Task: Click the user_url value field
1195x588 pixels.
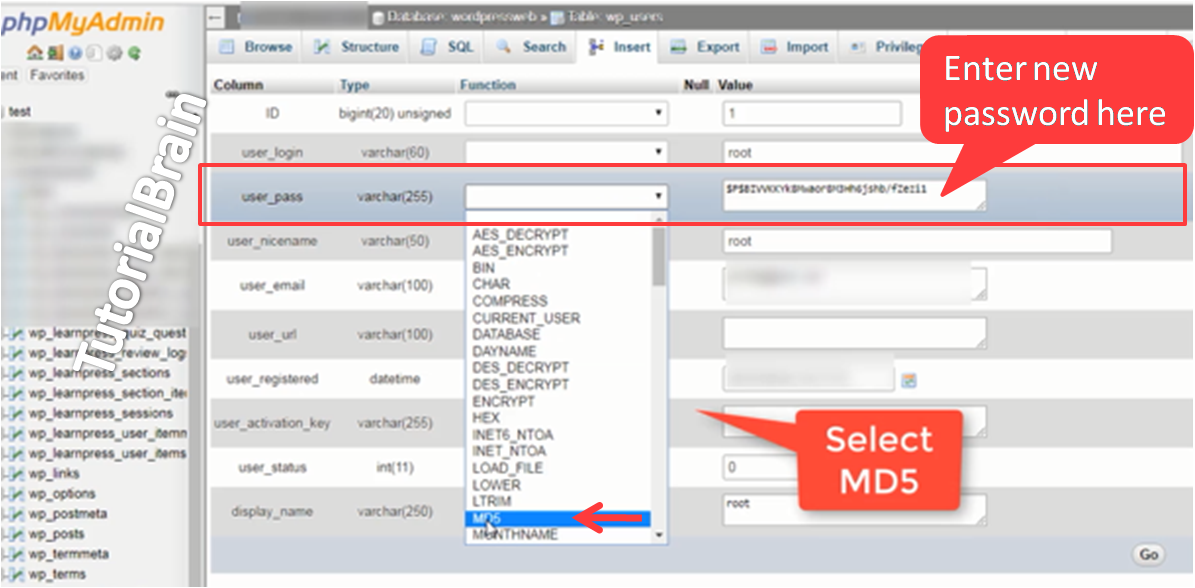Action: pyautogui.click(x=854, y=334)
